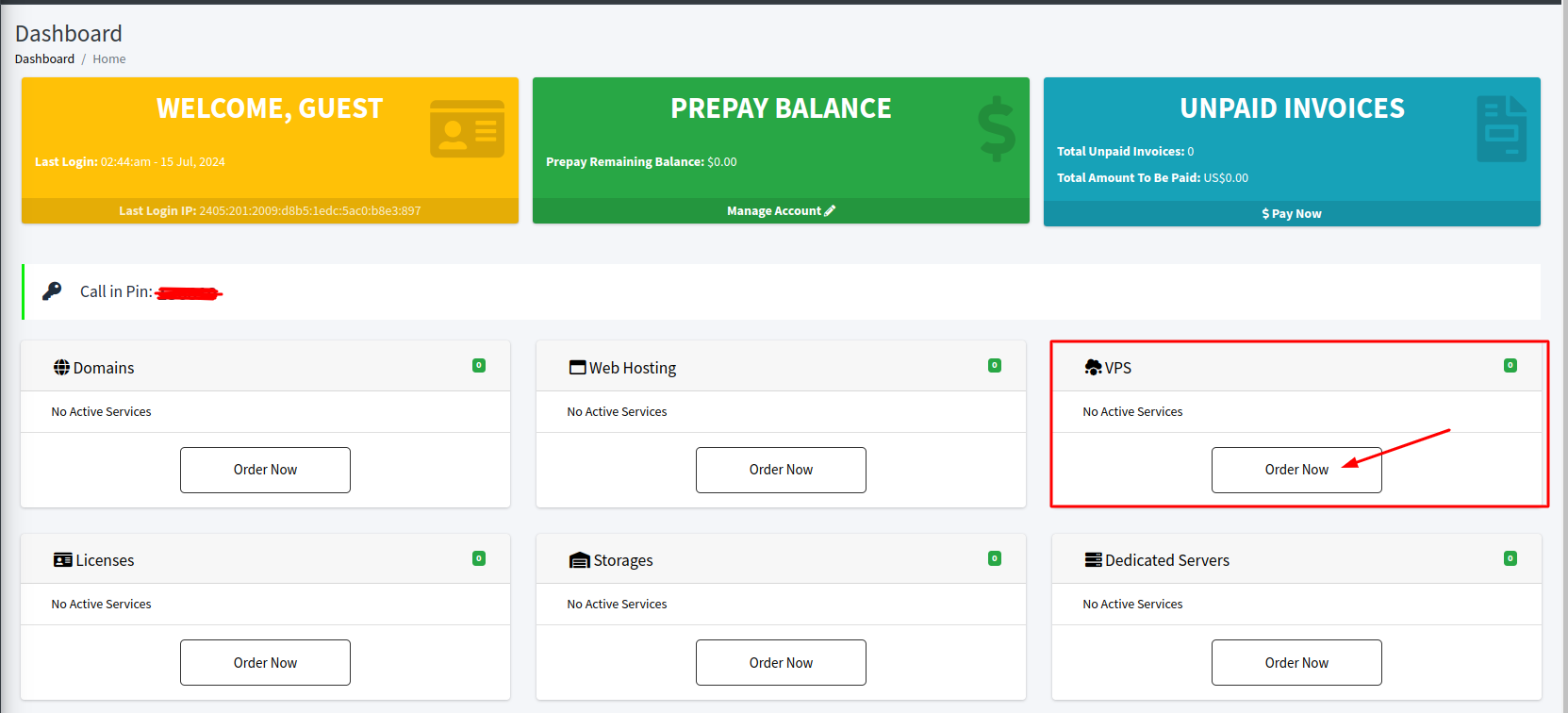Click the green count badge on Domains card
The height and width of the screenshot is (713, 1568).
[x=479, y=366]
